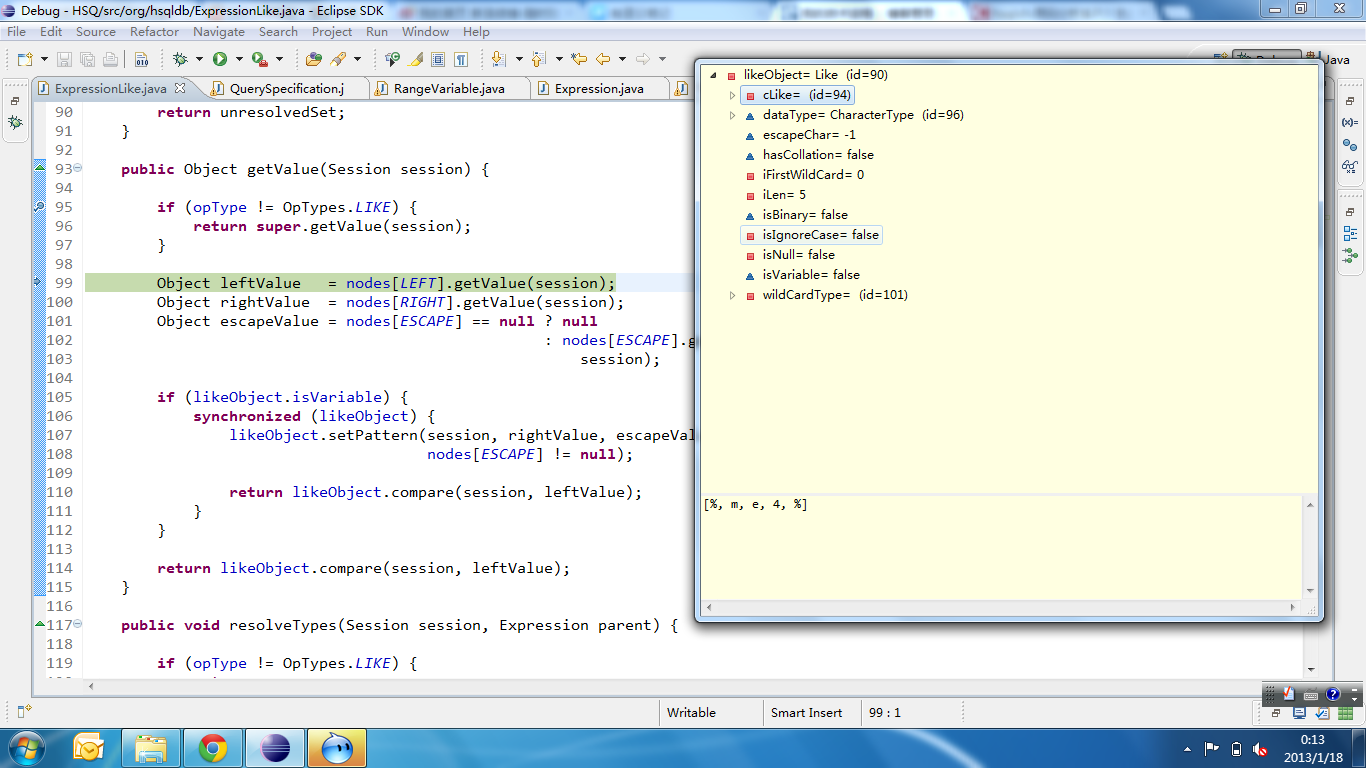Viewport: 1366px width, 768px height.
Task: Toggle Block Selection Mode in toolbar
Action: coord(438,59)
